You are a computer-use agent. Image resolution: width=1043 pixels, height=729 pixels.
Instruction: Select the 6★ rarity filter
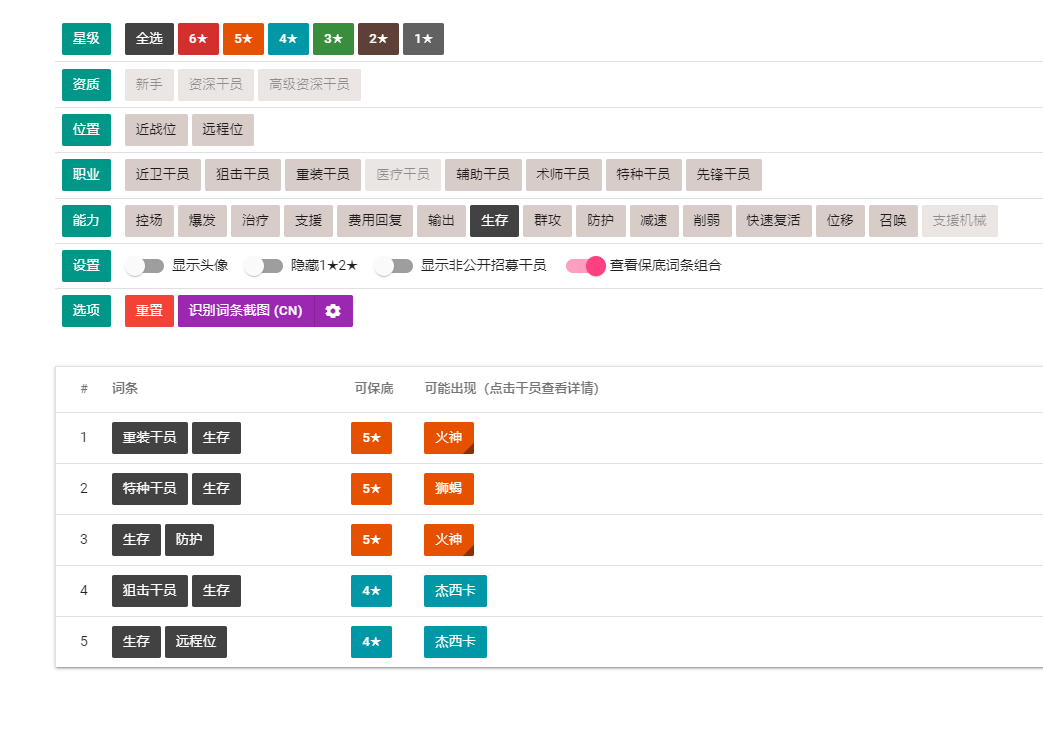pyautogui.click(x=197, y=38)
